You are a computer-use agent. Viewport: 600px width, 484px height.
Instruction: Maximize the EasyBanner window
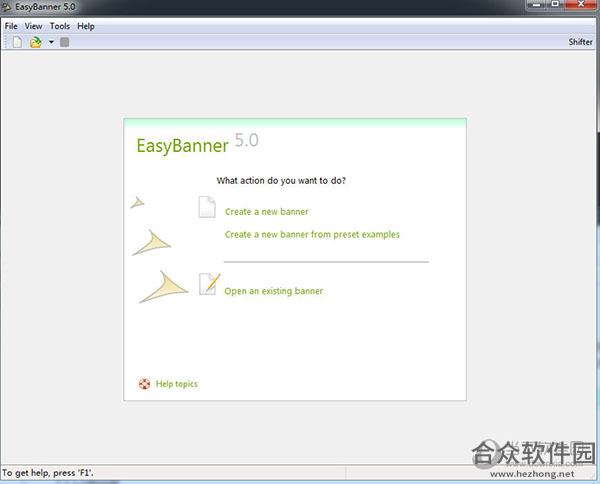pos(555,5)
